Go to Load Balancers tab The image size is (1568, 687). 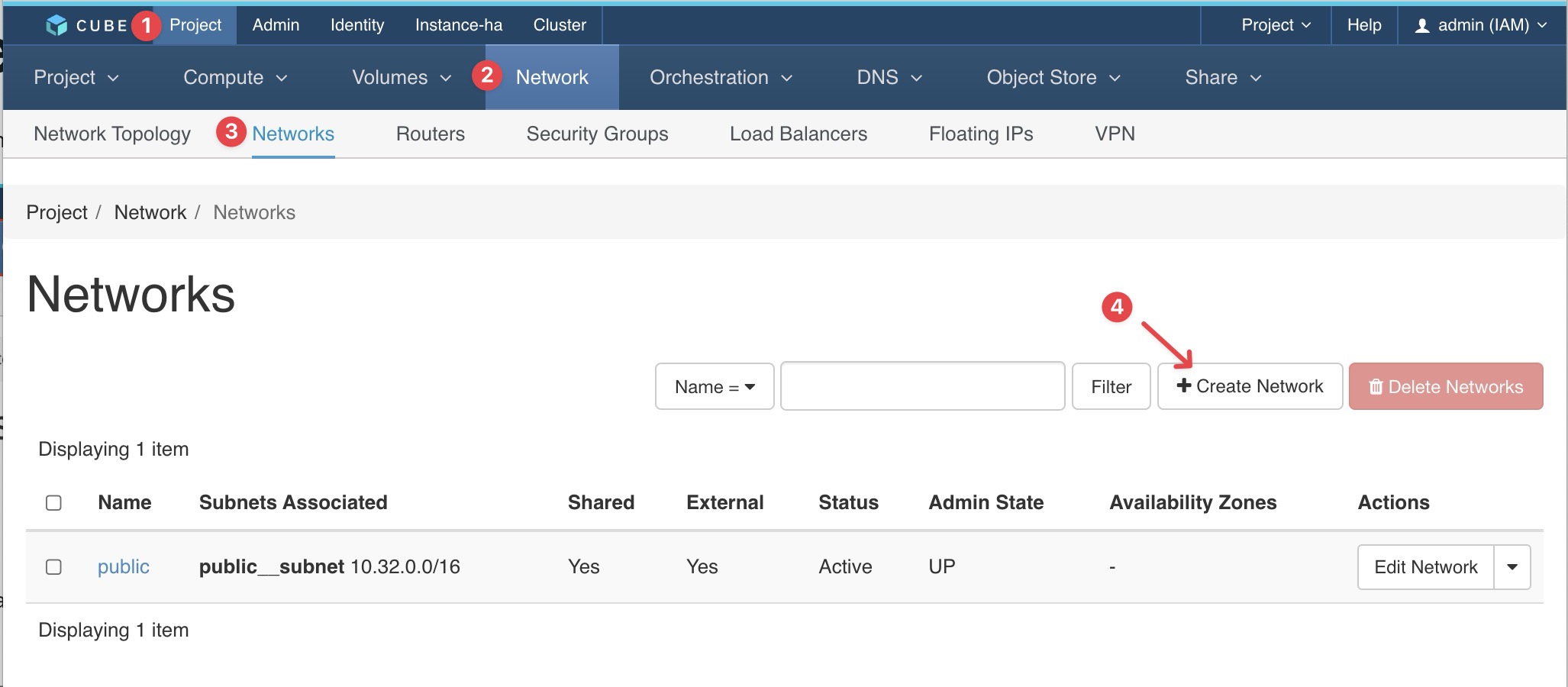(799, 134)
